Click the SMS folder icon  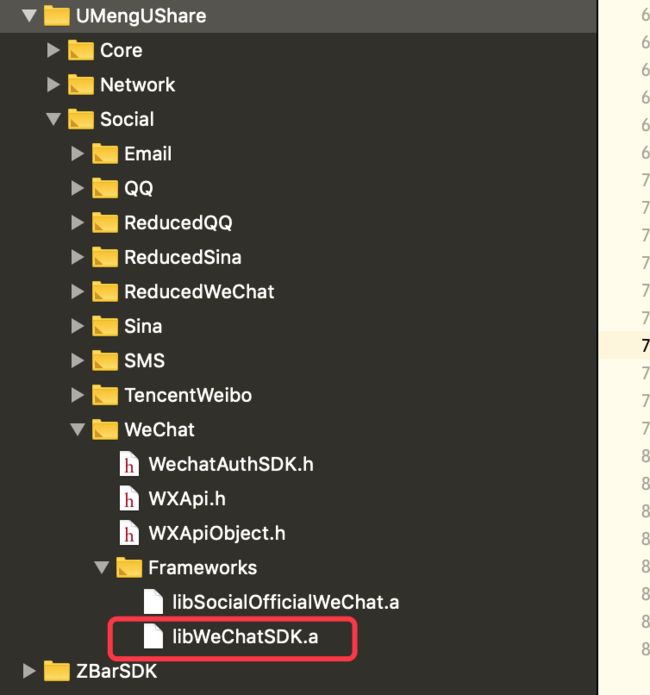coord(105,360)
